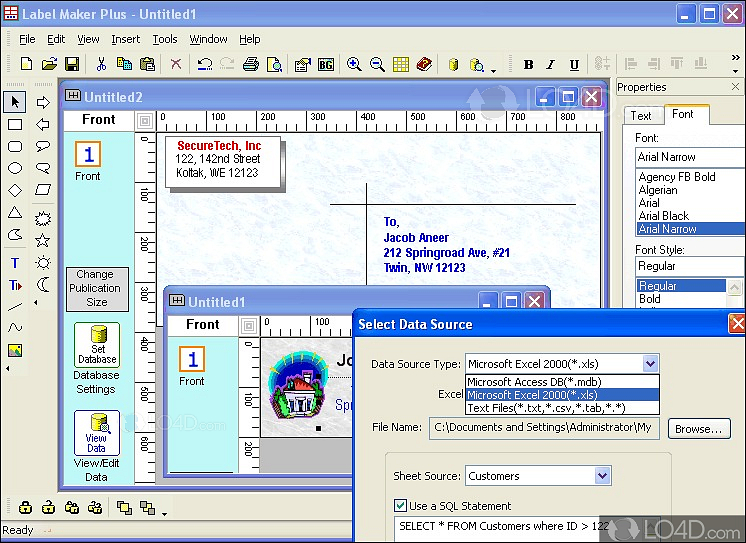
Task: Switch to the Text tab in Properties
Action: pyautogui.click(x=641, y=115)
